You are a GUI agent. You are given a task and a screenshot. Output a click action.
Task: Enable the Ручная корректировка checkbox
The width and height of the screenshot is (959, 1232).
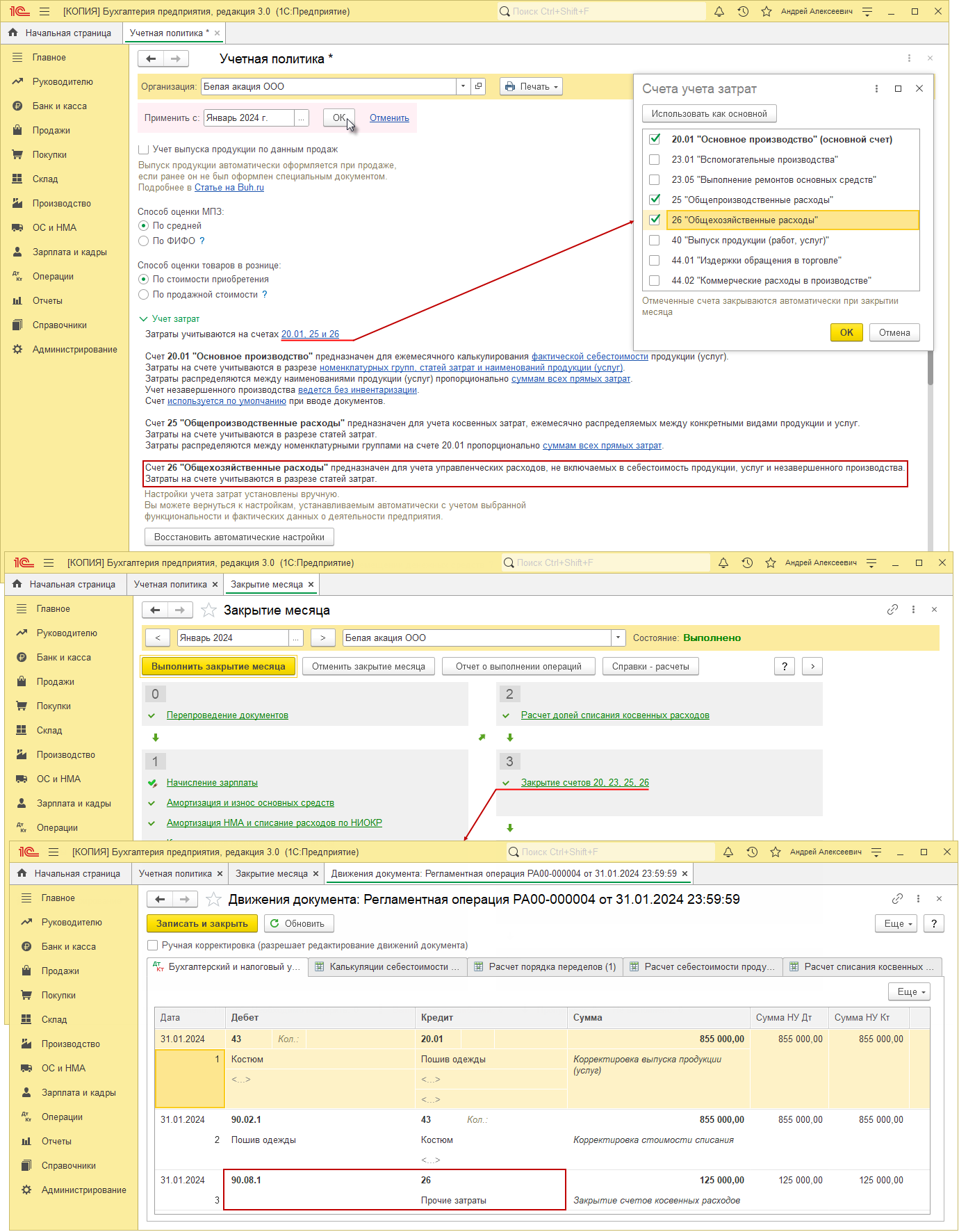tap(153, 946)
